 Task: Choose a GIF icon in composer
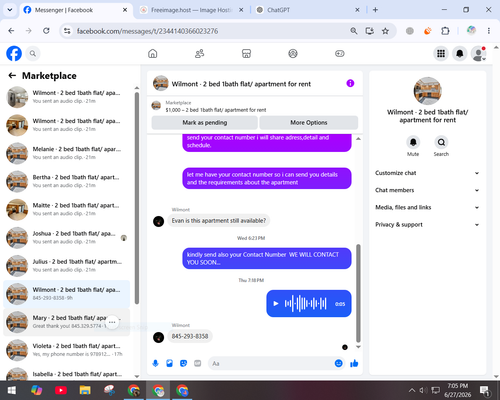click(x=197, y=363)
